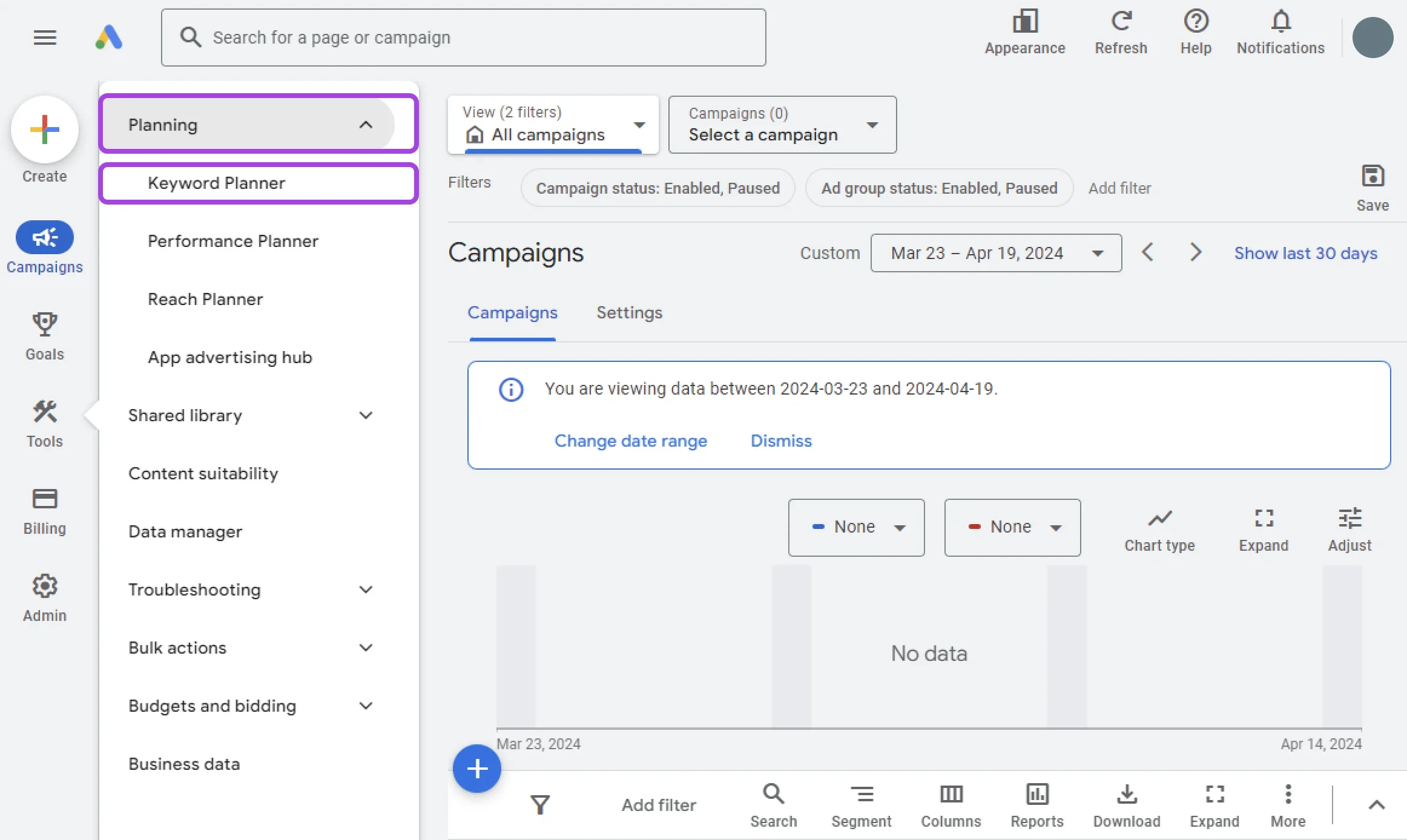Click the Campaign status filter chip

tap(658, 188)
